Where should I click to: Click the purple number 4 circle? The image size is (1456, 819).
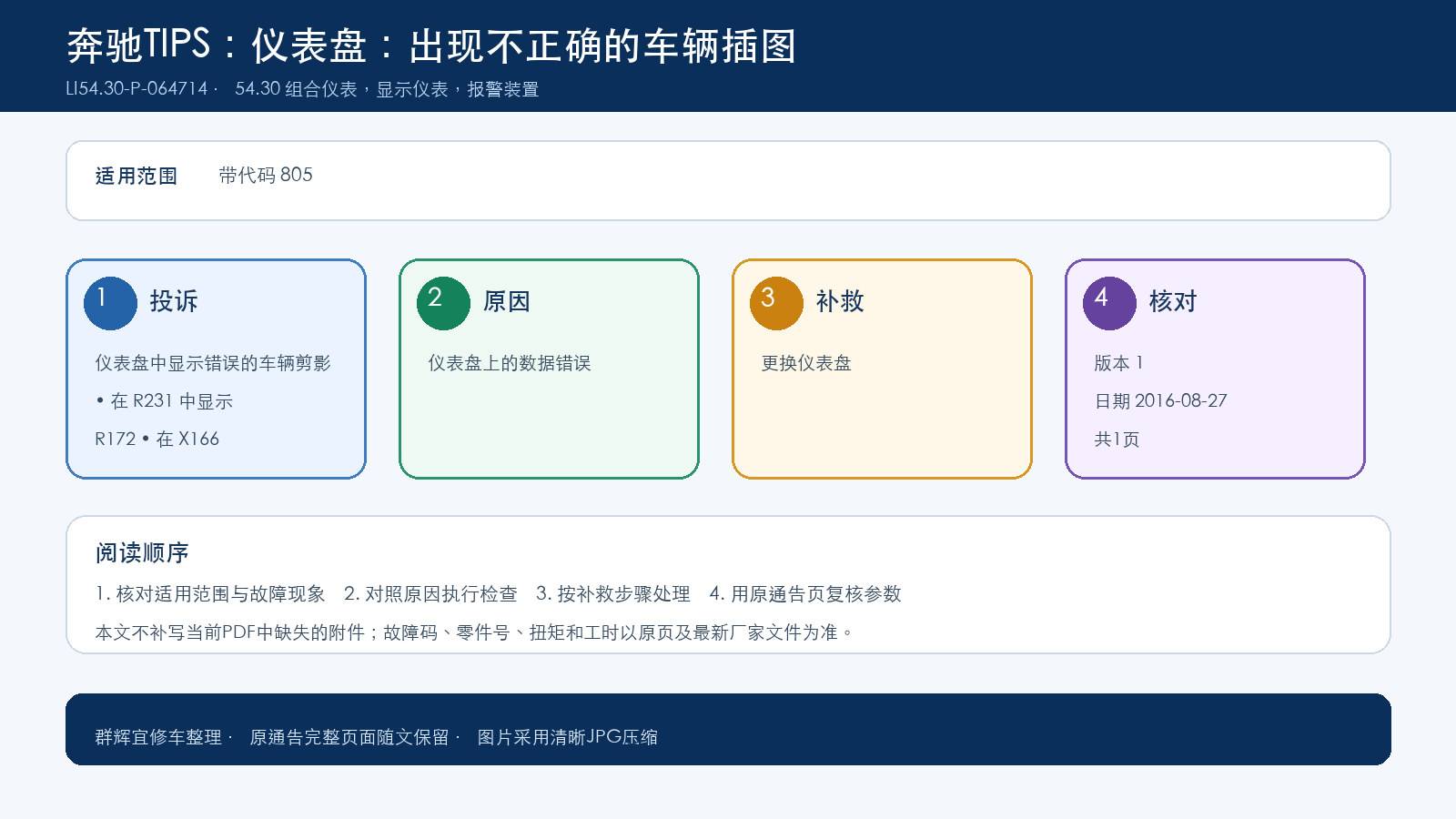coord(1109,303)
